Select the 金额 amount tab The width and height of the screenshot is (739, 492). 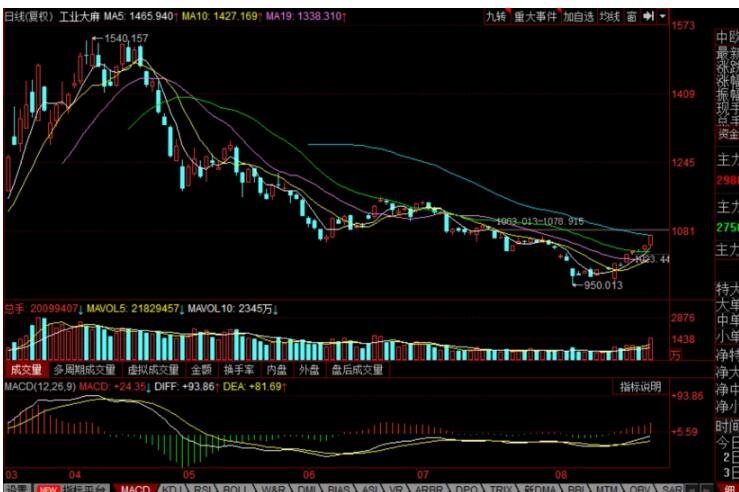(201, 370)
